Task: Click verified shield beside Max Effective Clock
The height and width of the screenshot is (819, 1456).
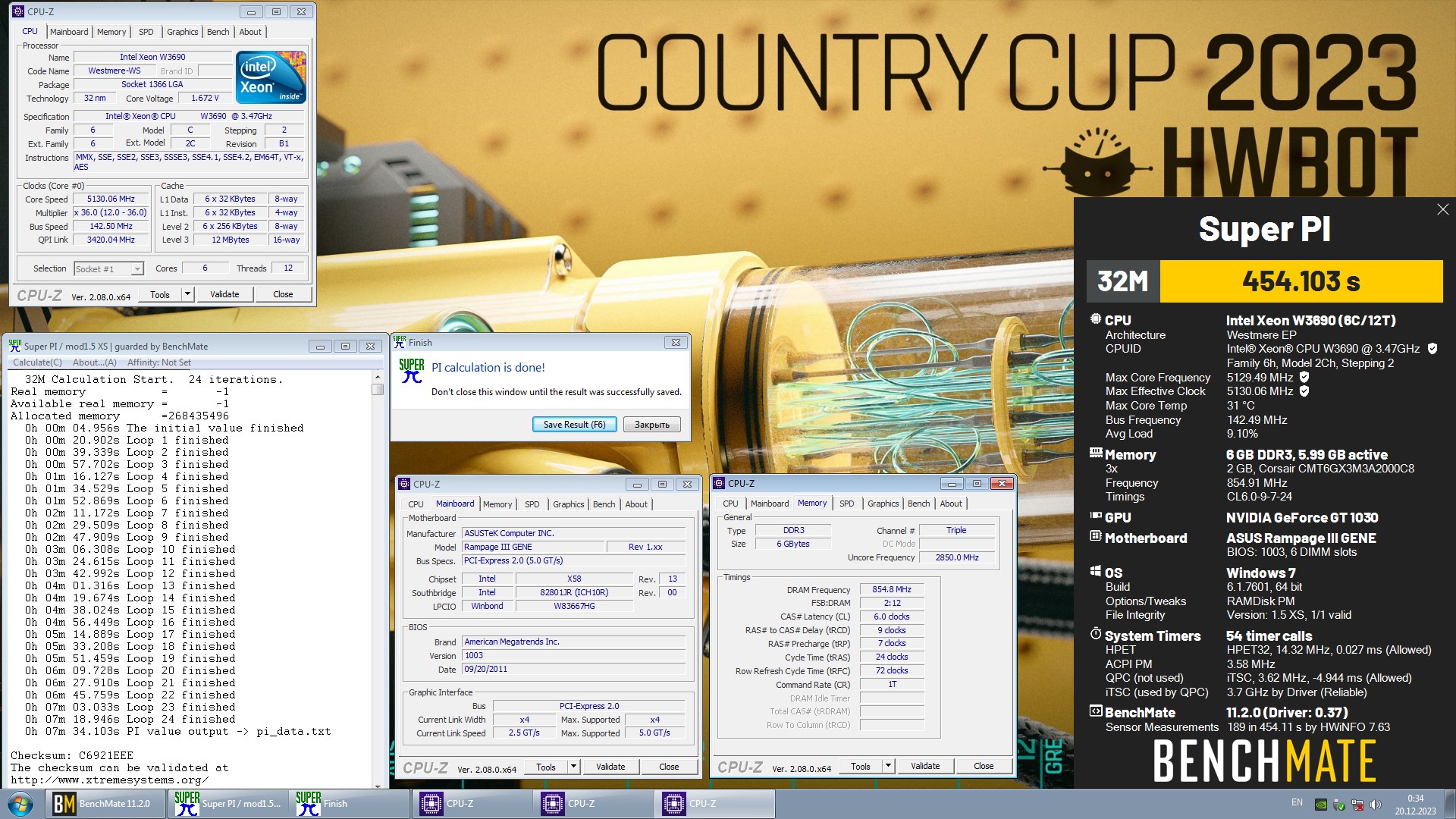Action: tap(1304, 391)
